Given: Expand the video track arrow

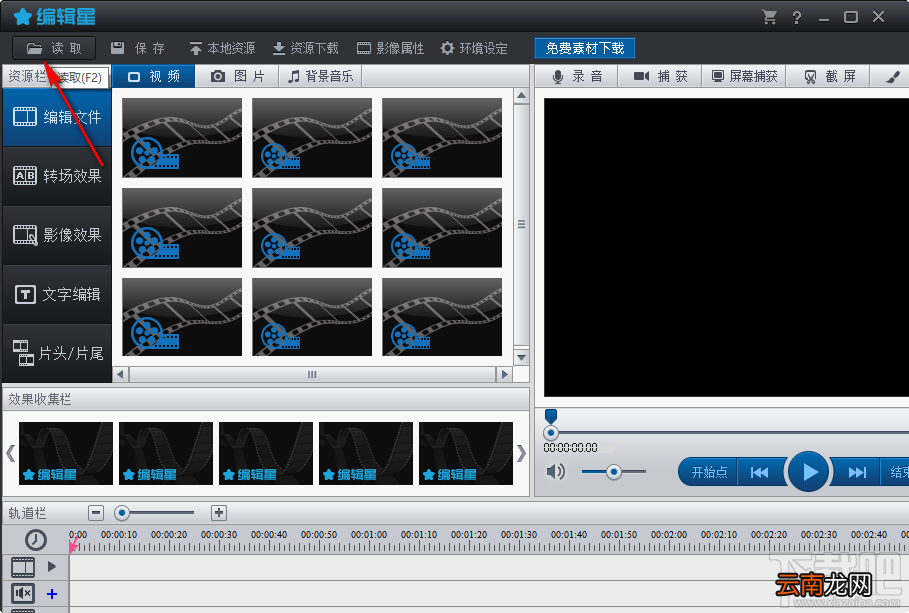Looking at the screenshot, I should click(x=52, y=566).
